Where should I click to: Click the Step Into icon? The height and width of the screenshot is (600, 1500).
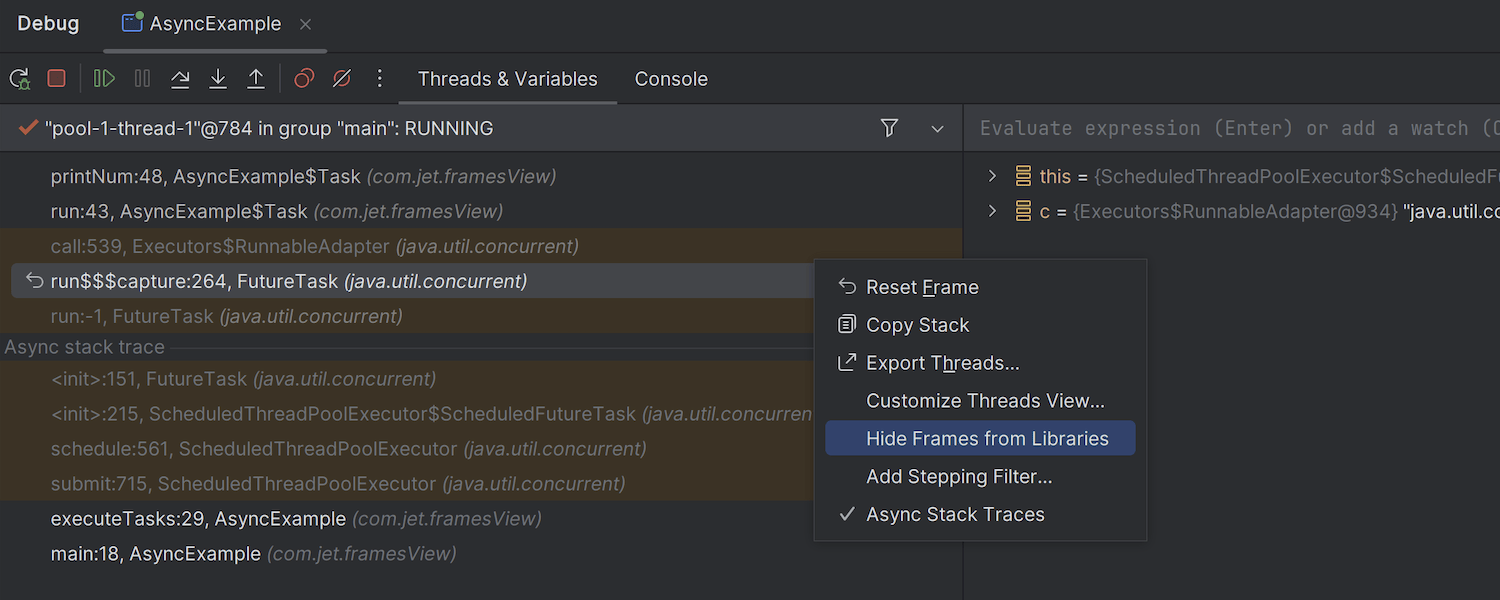click(x=218, y=78)
